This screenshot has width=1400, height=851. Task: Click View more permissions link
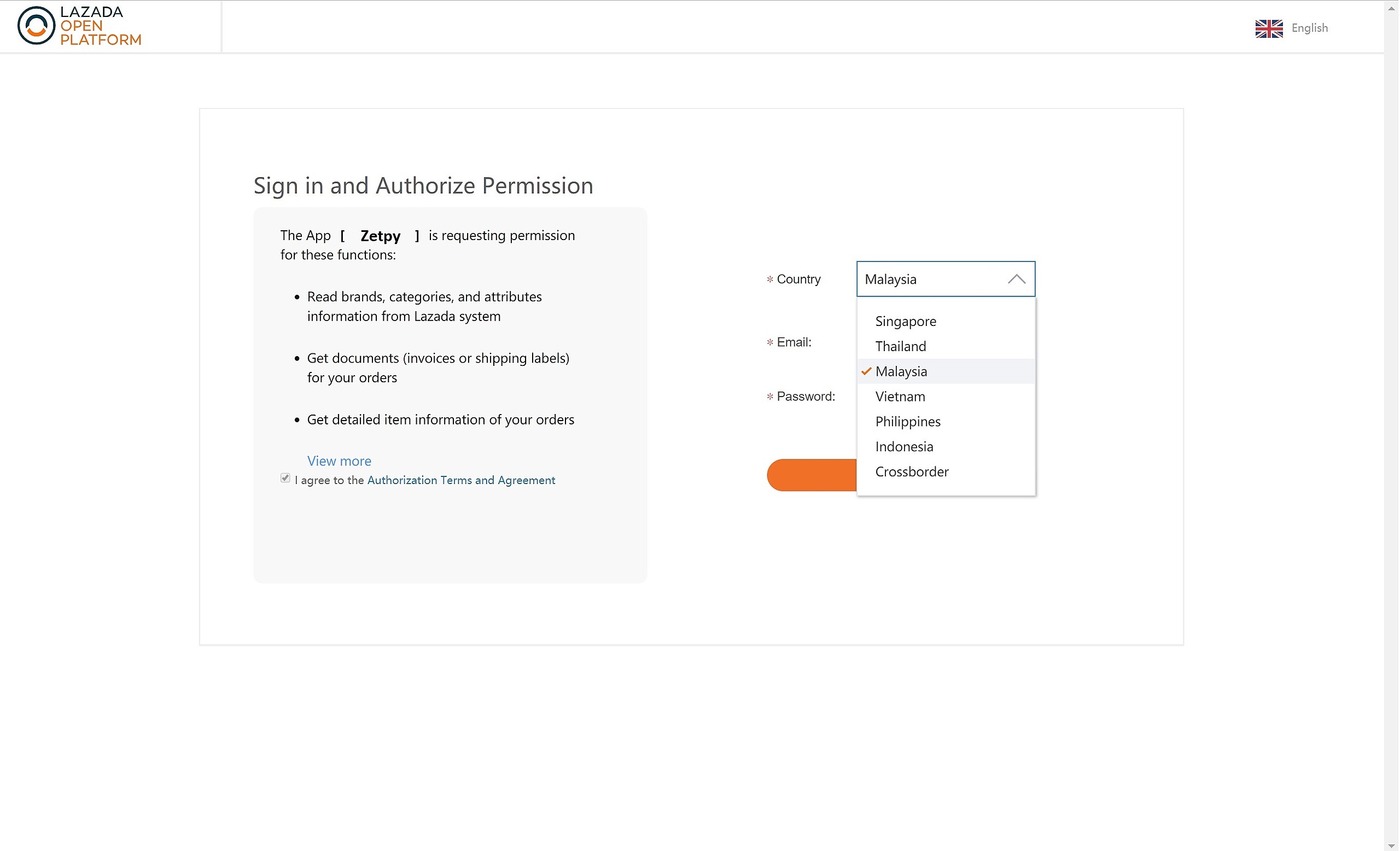click(x=339, y=461)
